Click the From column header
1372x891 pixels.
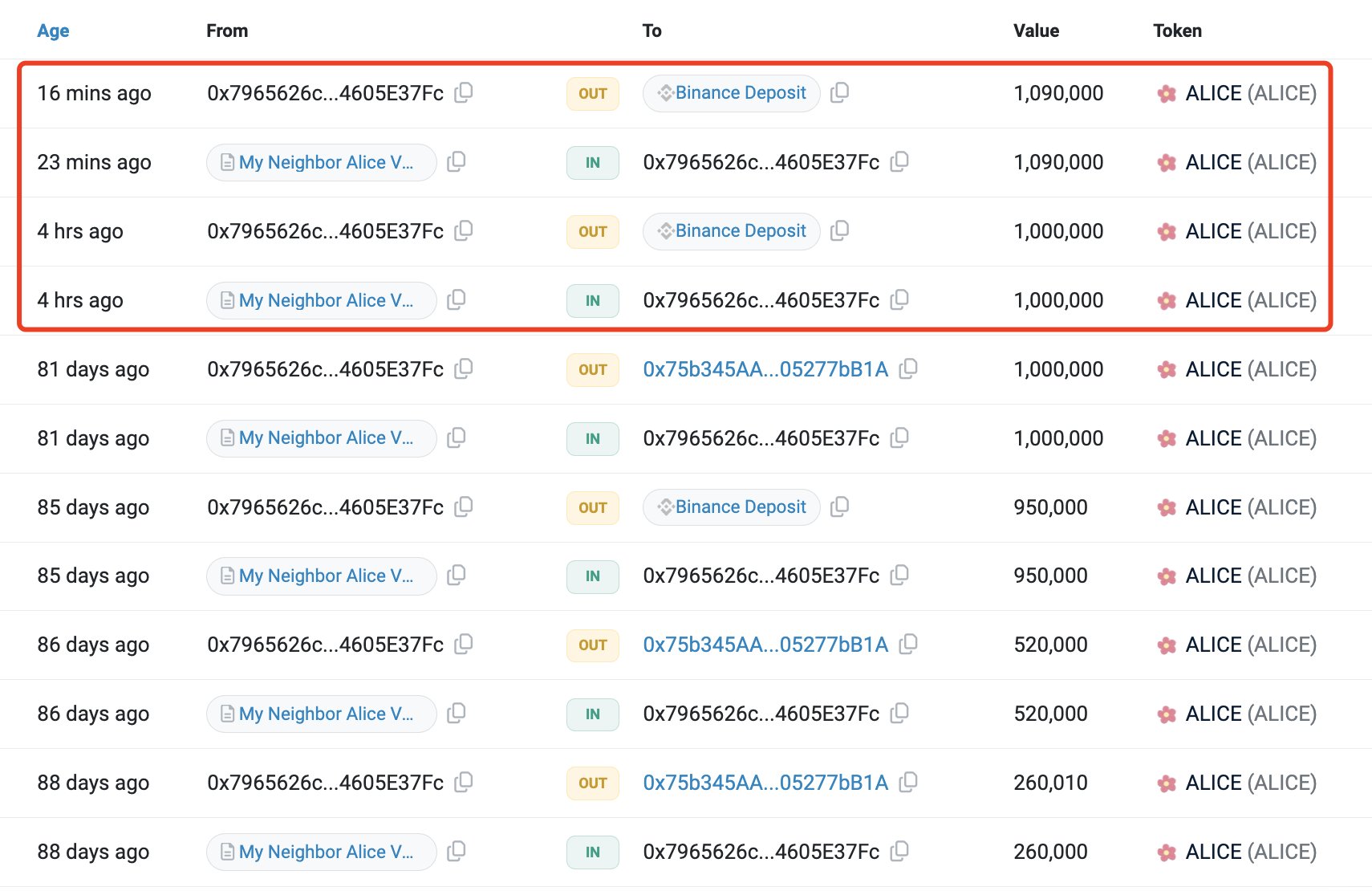coord(227,31)
